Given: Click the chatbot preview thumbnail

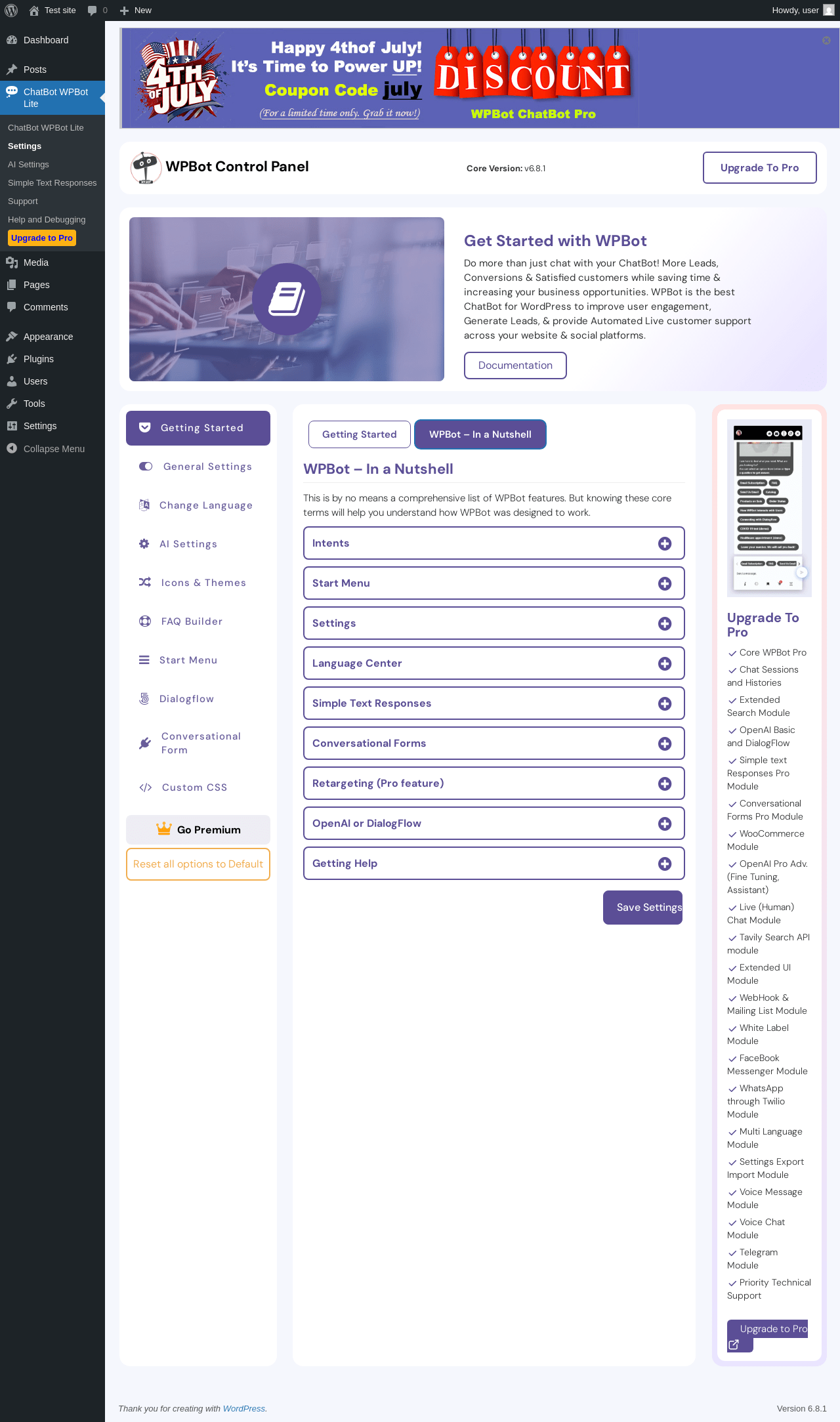Looking at the screenshot, I should [x=769, y=509].
